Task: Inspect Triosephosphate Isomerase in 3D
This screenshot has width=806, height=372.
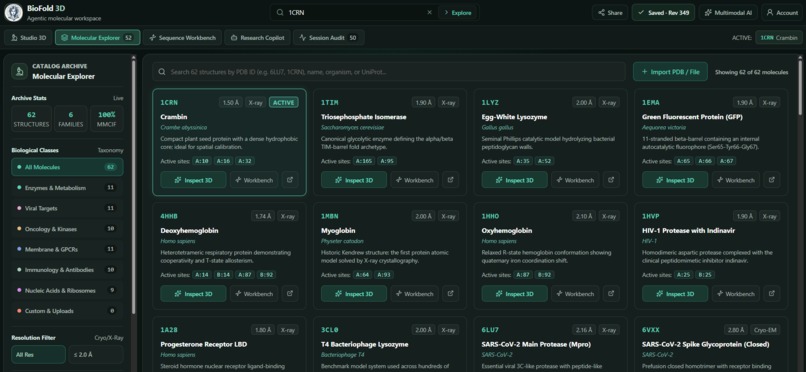Action: point(354,180)
